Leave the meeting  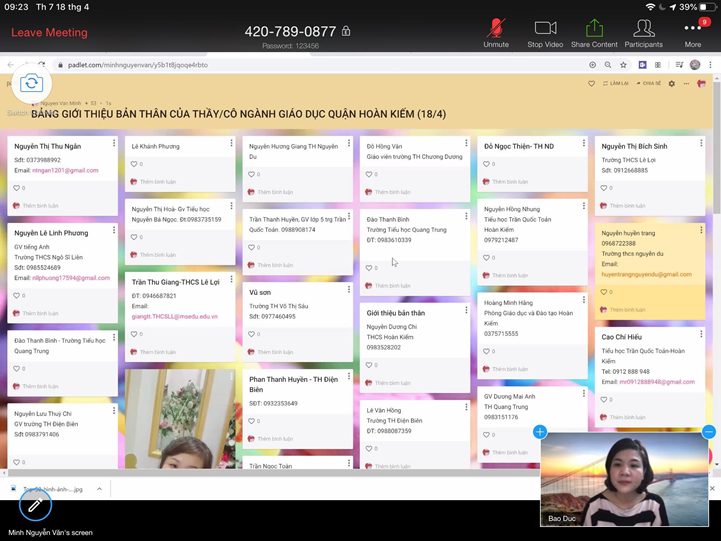pos(49,32)
